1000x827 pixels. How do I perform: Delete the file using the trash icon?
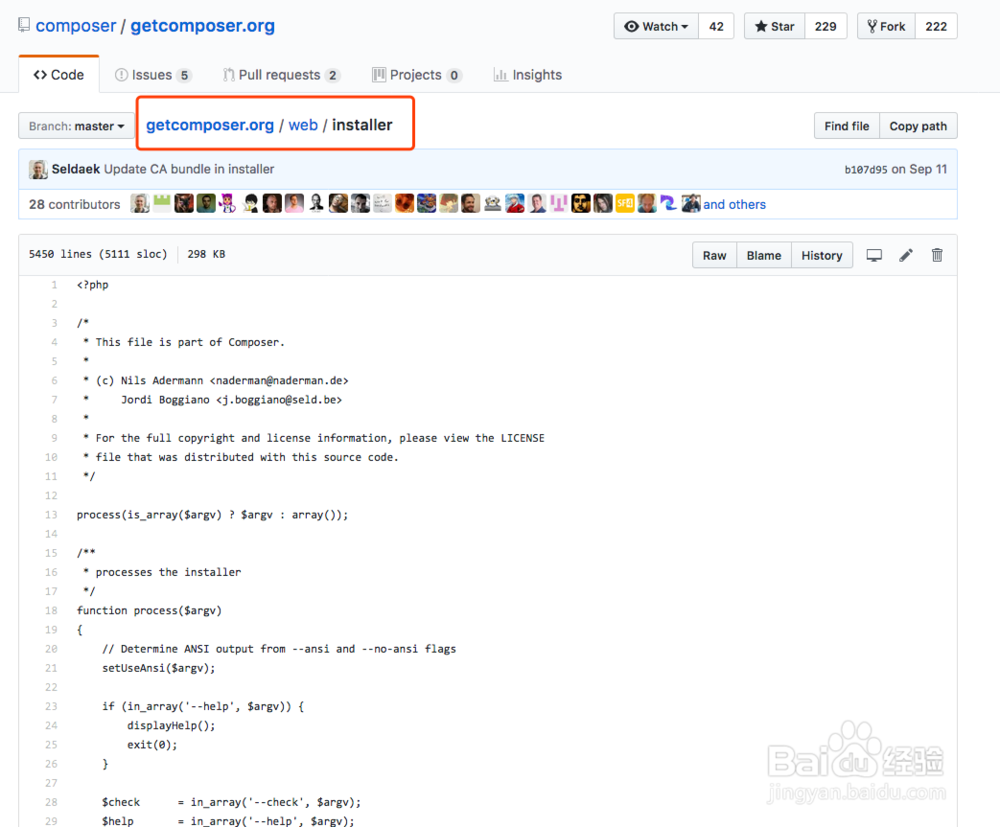(x=936, y=255)
